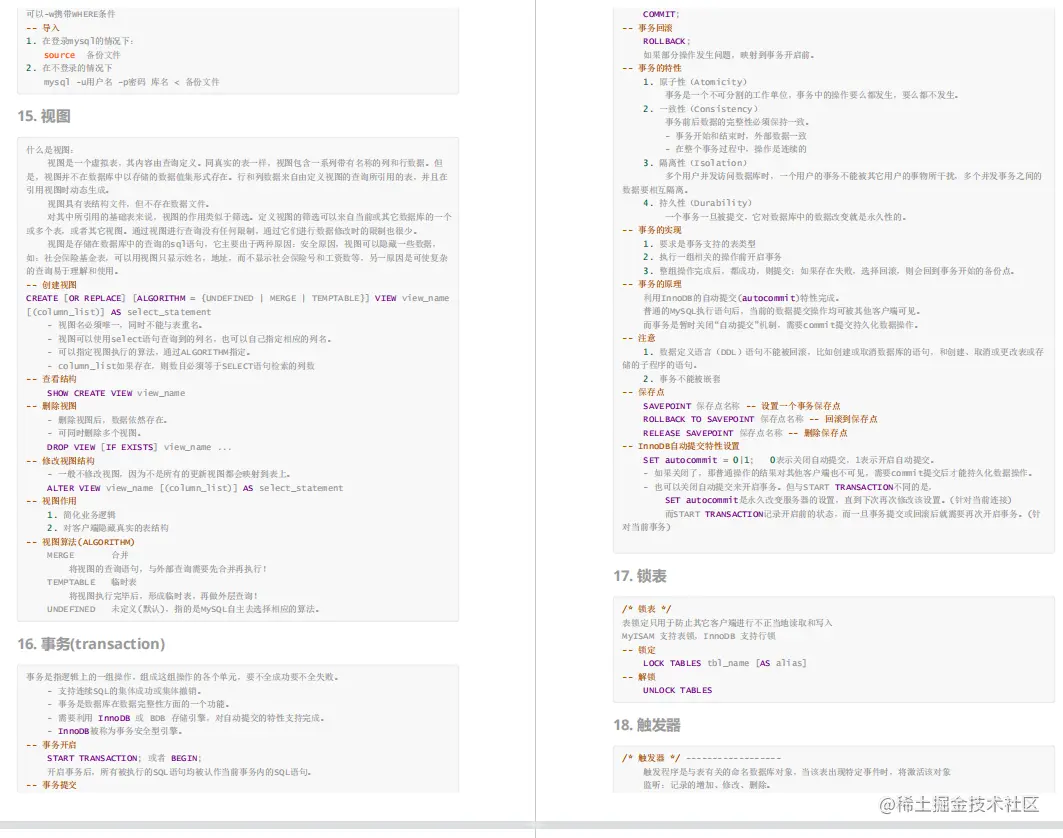This screenshot has height=838, width=1063.
Task: Select the standalone statement "ROLLBACK;"
Action: coord(666,41)
